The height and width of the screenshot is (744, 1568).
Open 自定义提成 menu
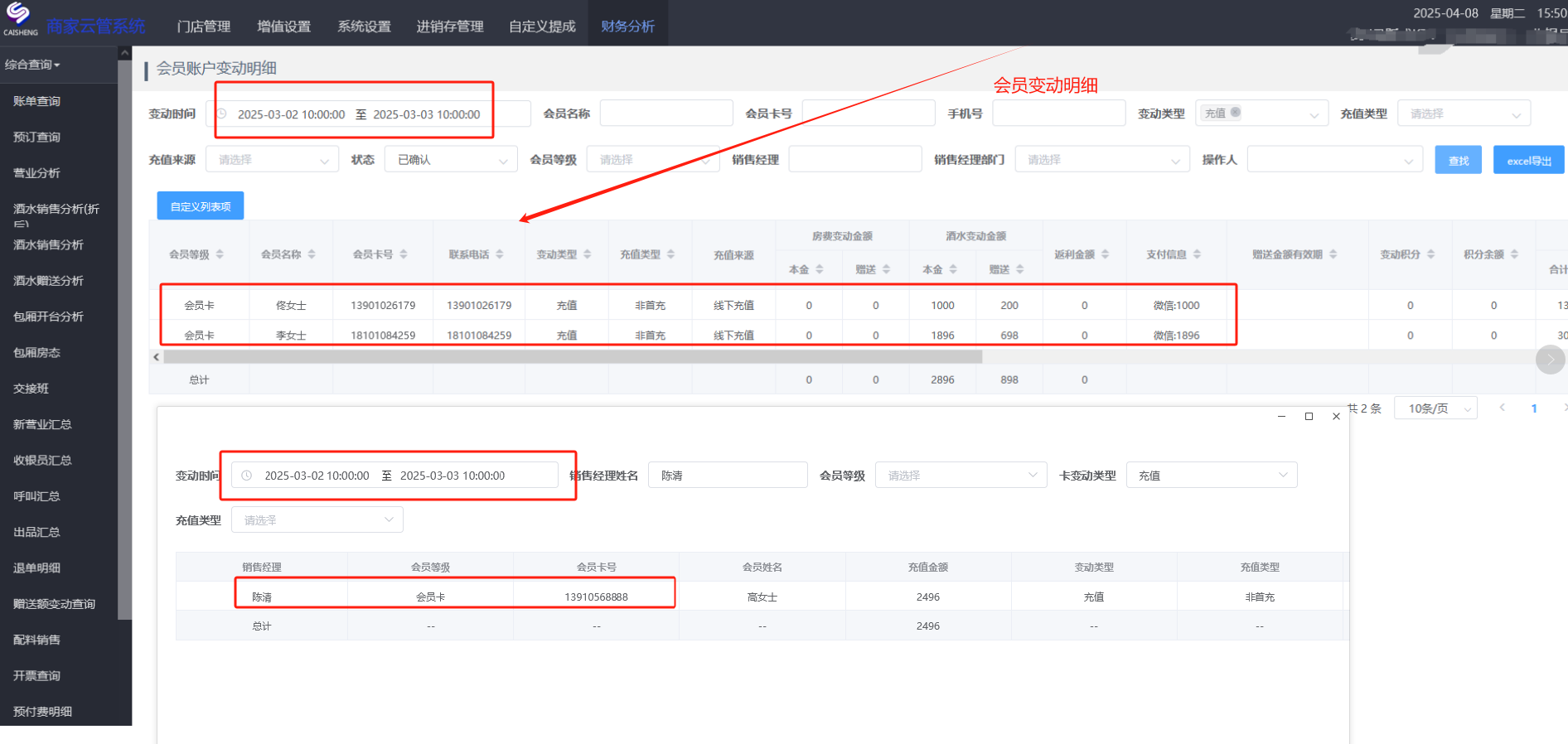[542, 27]
